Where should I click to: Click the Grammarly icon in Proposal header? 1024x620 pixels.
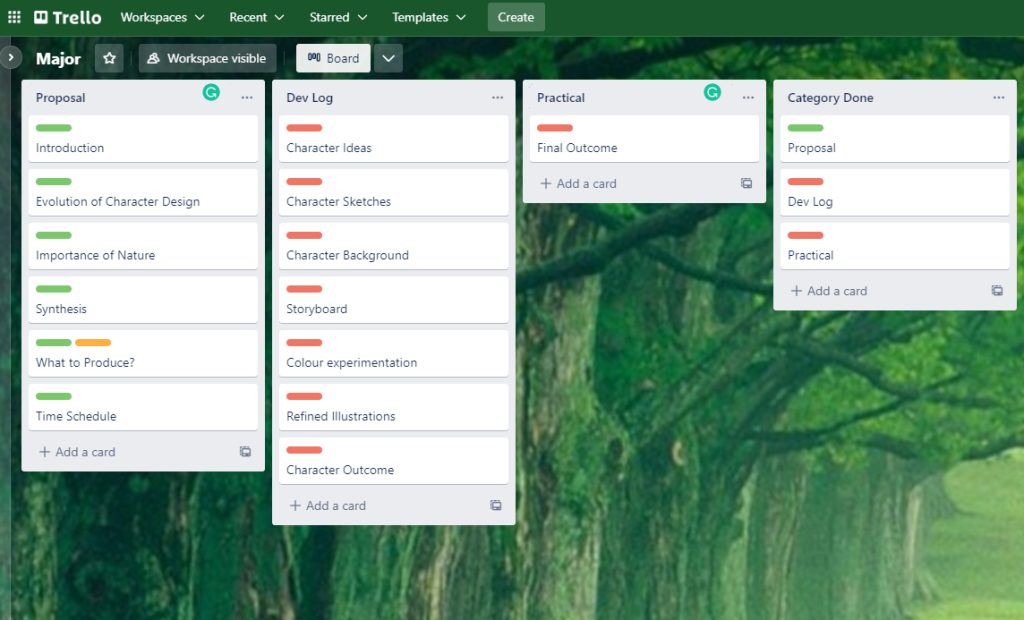click(211, 93)
